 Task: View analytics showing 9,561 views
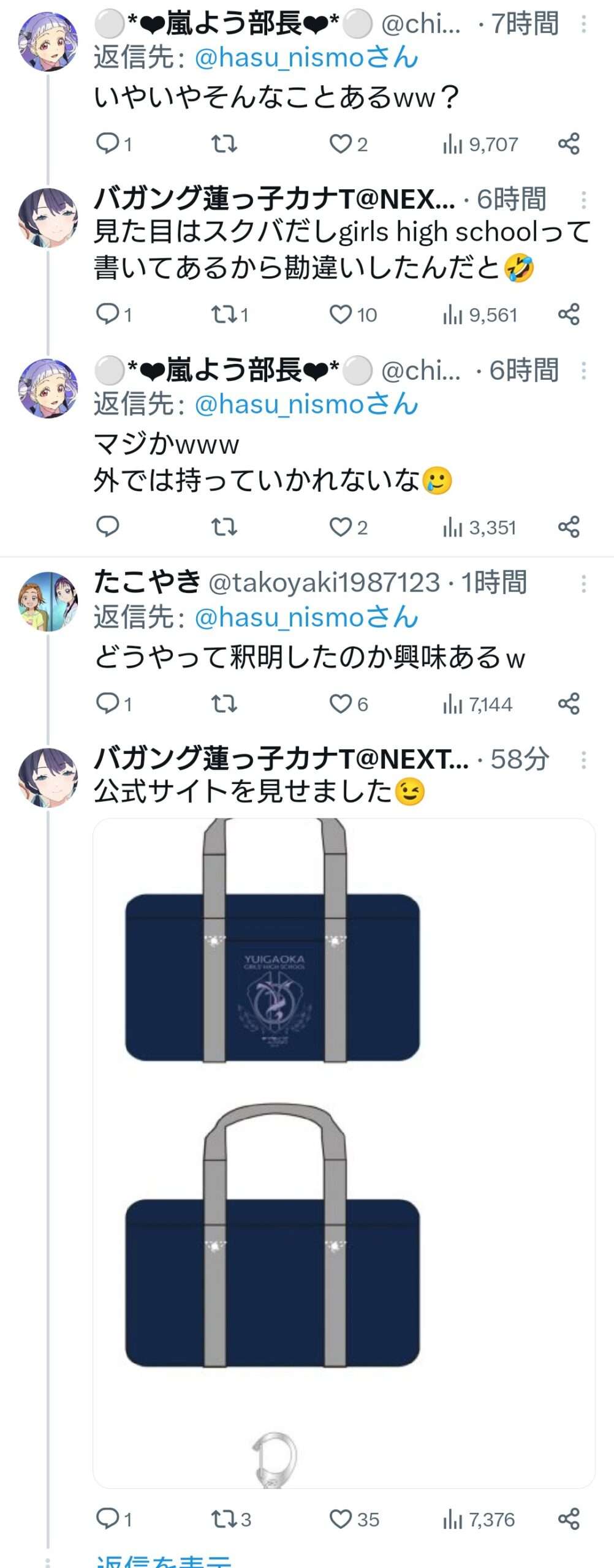pos(480,315)
